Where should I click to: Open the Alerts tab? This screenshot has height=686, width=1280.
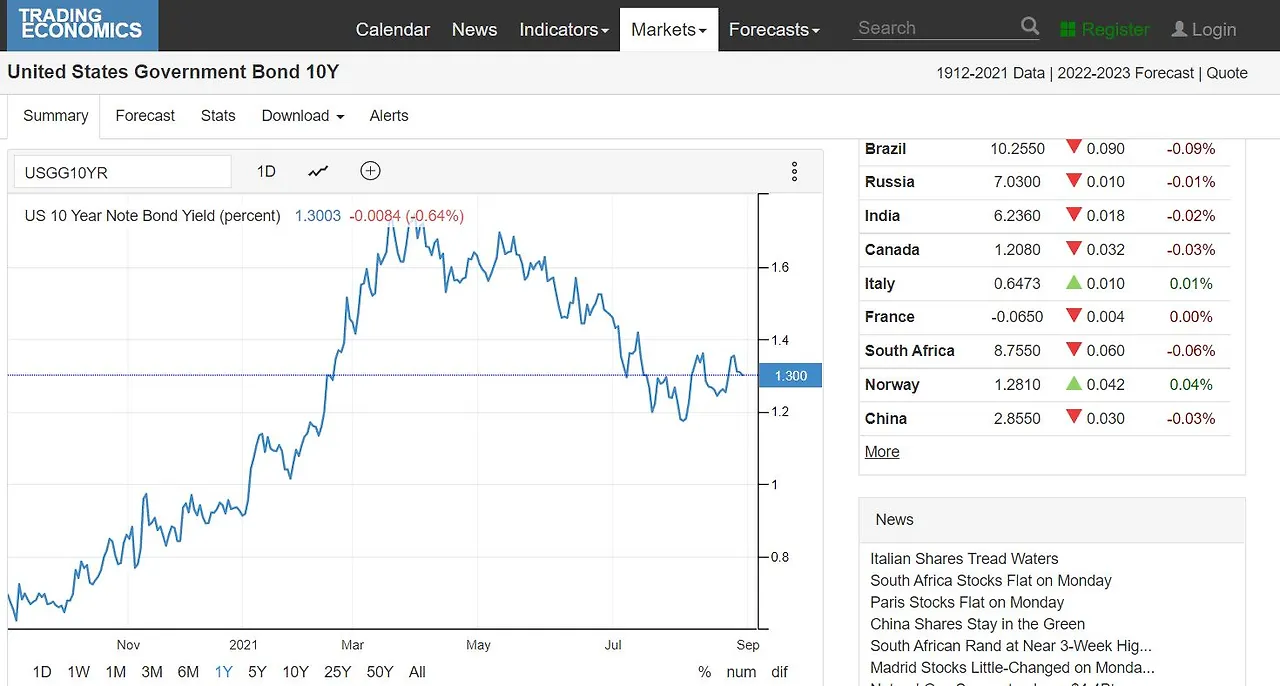tap(389, 116)
